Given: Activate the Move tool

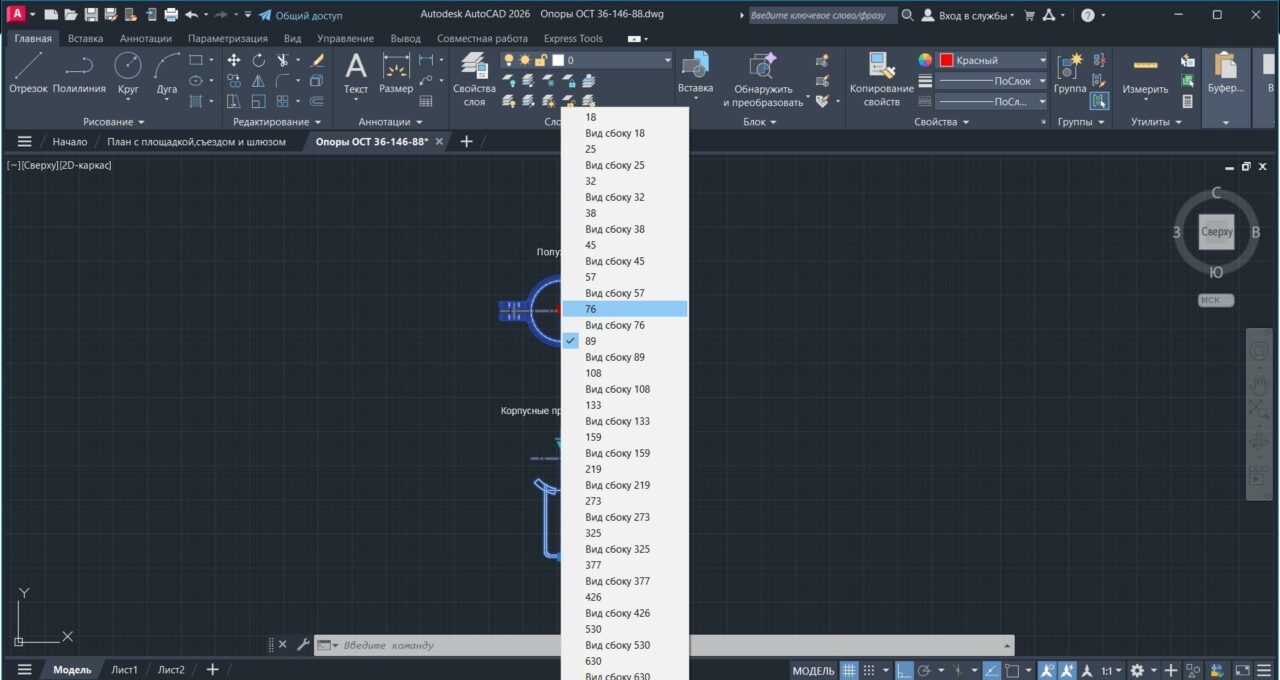Looking at the screenshot, I should pyautogui.click(x=234, y=60).
